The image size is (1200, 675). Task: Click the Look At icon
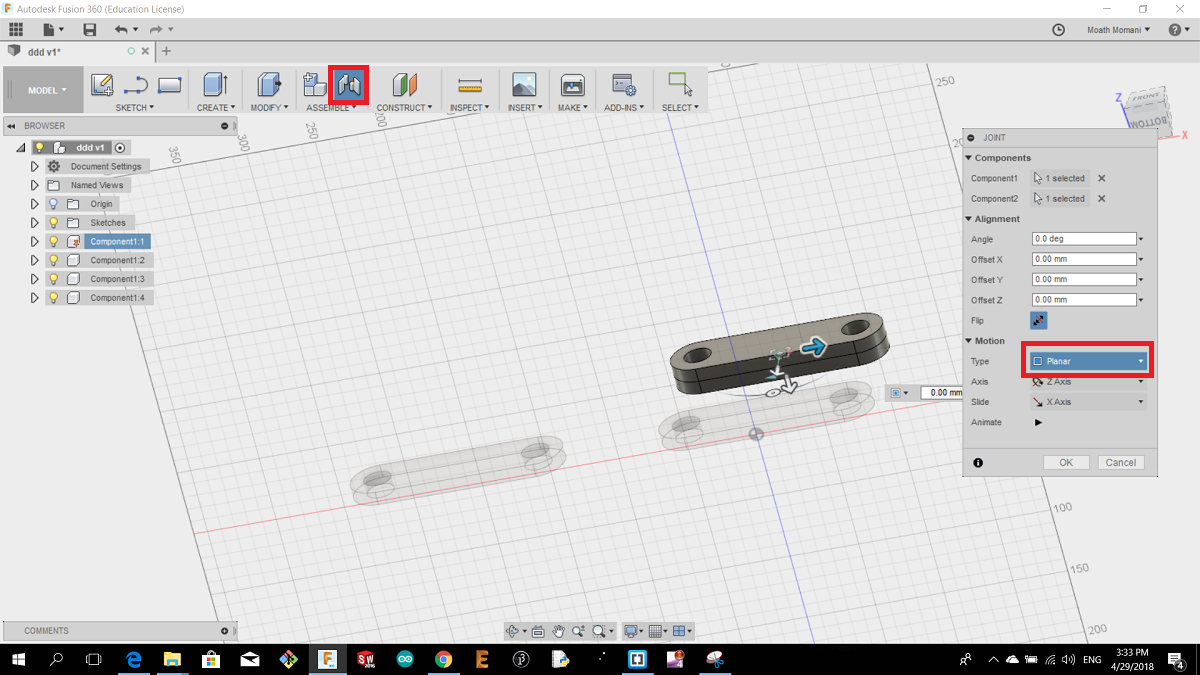click(538, 631)
